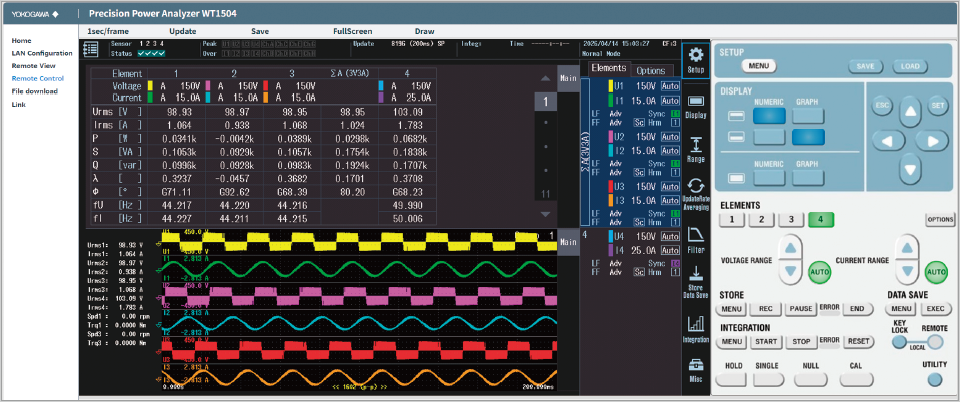Image resolution: width=960 pixels, height=402 pixels.
Task: Click the CAL key
Action: [x=856, y=379]
